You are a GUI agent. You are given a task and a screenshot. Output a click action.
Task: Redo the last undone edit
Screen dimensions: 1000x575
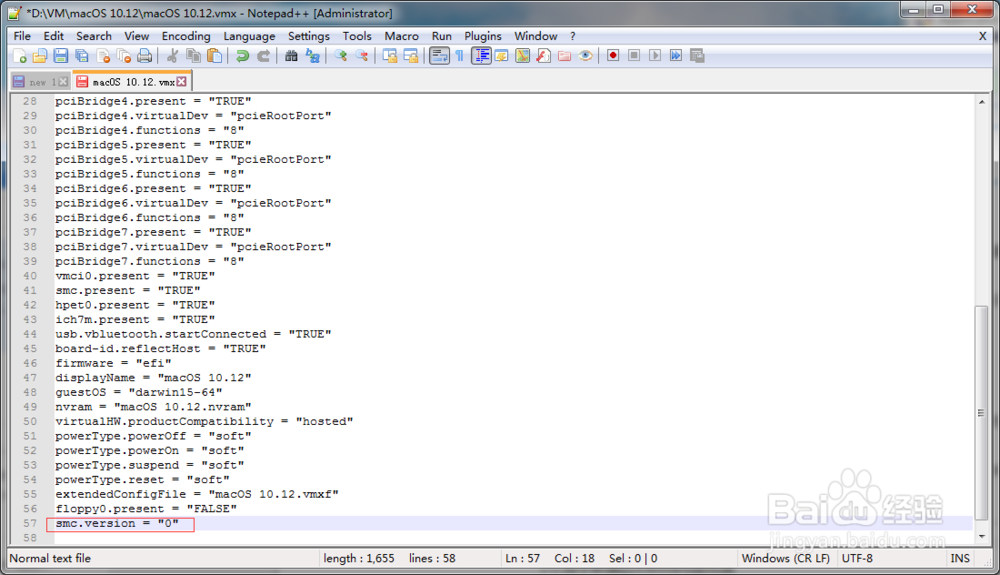click(x=263, y=56)
